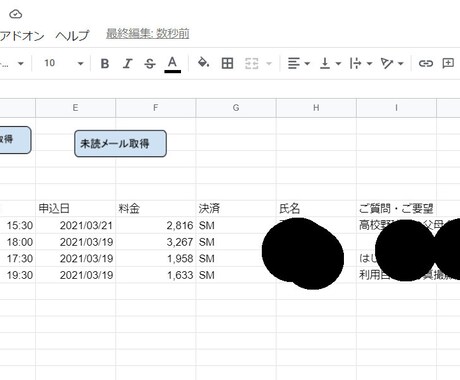Viewport: 460px width, 380px height.
Task: Select column E header
Action: pyautogui.click(x=76, y=108)
